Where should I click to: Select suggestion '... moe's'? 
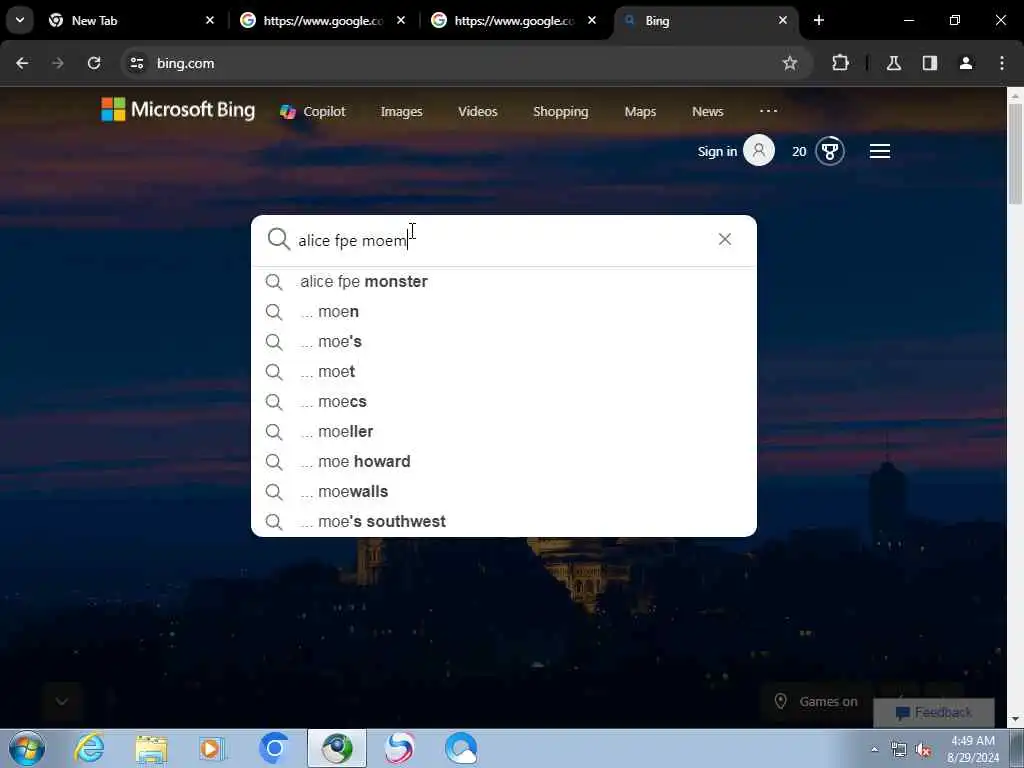coord(504,342)
